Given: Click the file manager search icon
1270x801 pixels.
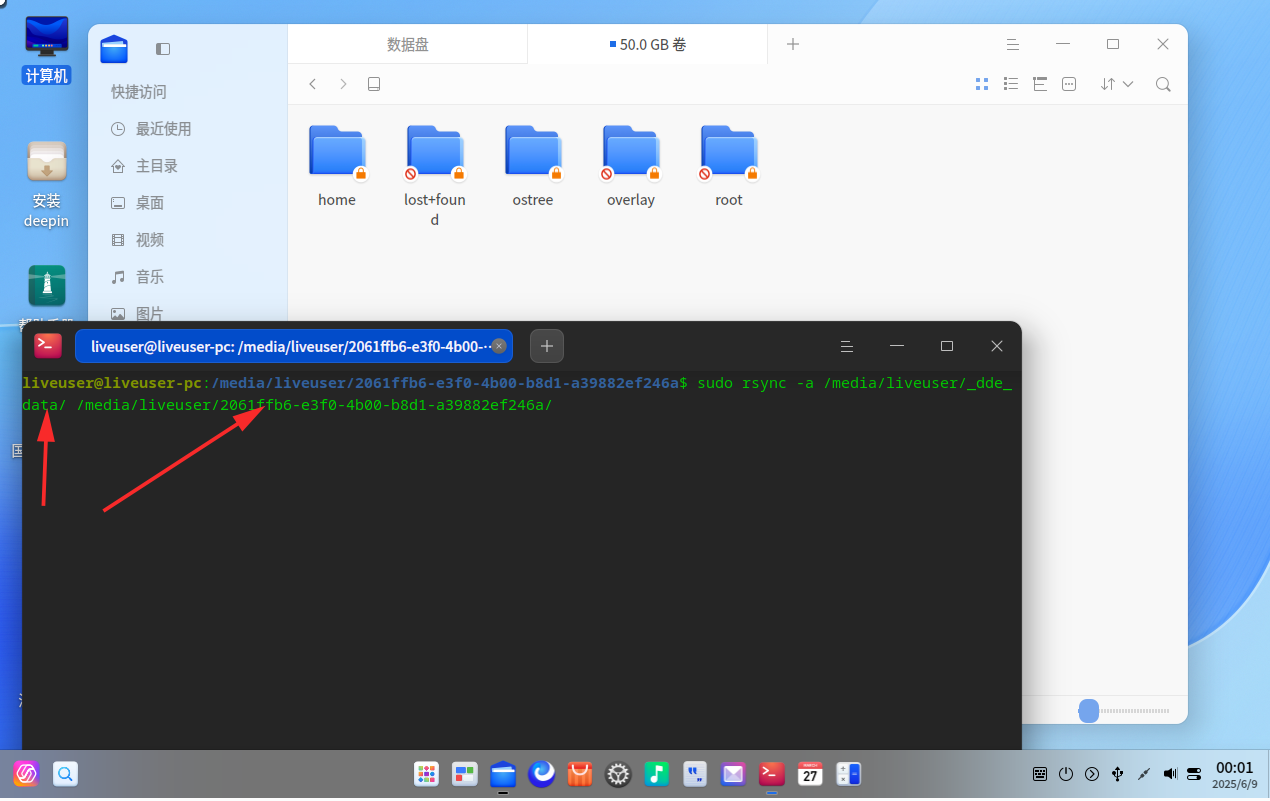Looking at the screenshot, I should coord(1163,84).
